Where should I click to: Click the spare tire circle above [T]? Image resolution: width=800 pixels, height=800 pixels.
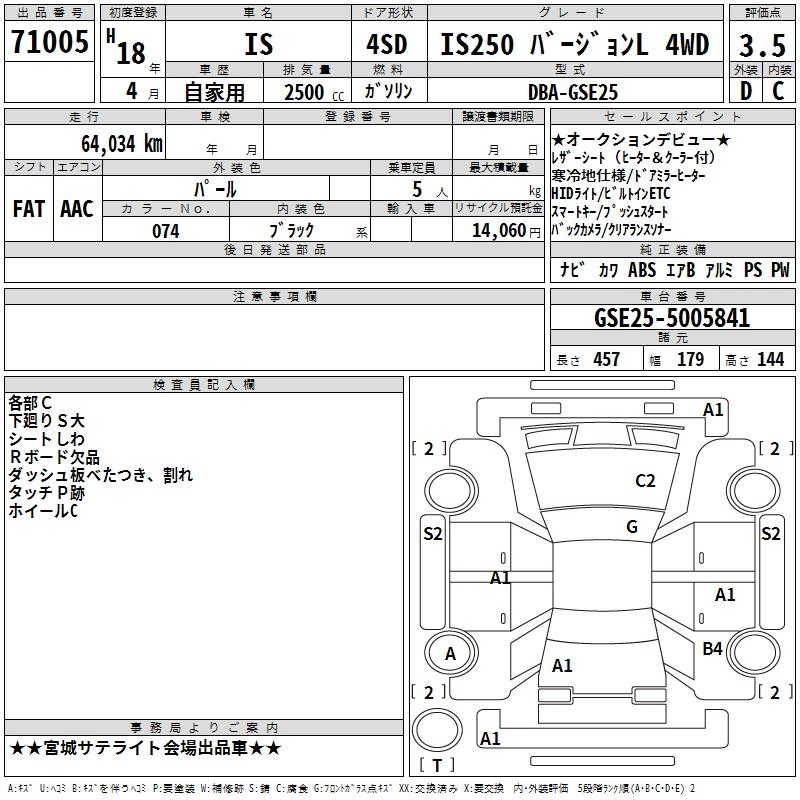(x=437, y=730)
